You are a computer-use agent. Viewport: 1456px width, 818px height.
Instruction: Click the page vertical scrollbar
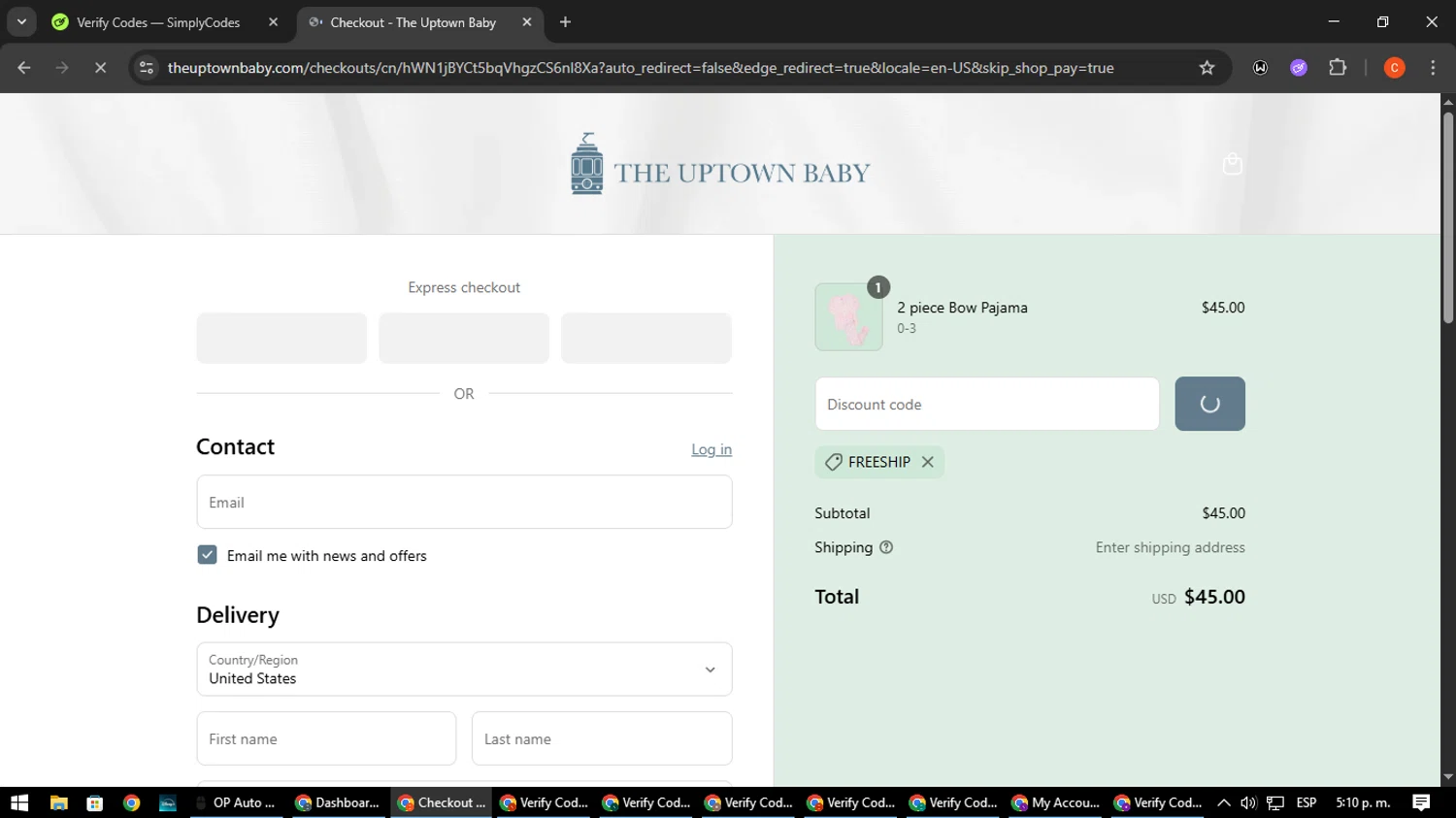click(x=1448, y=217)
